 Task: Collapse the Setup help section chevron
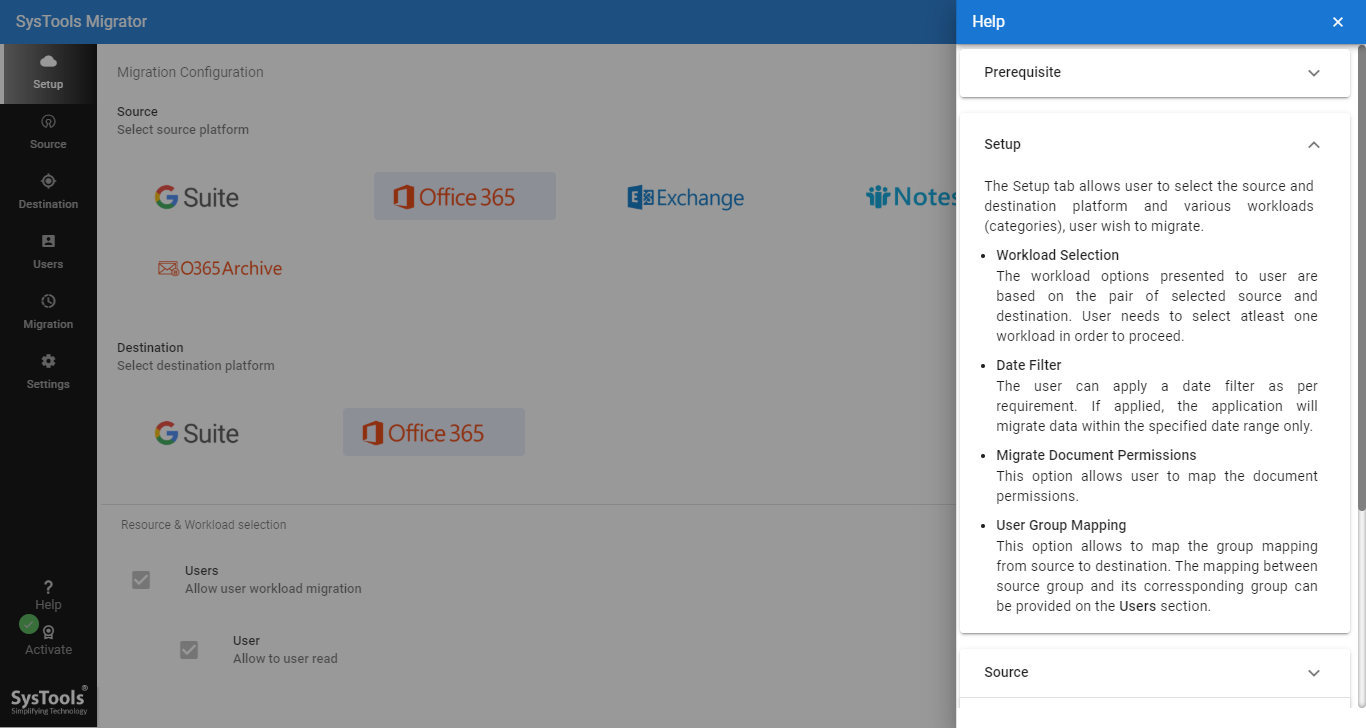click(x=1314, y=145)
